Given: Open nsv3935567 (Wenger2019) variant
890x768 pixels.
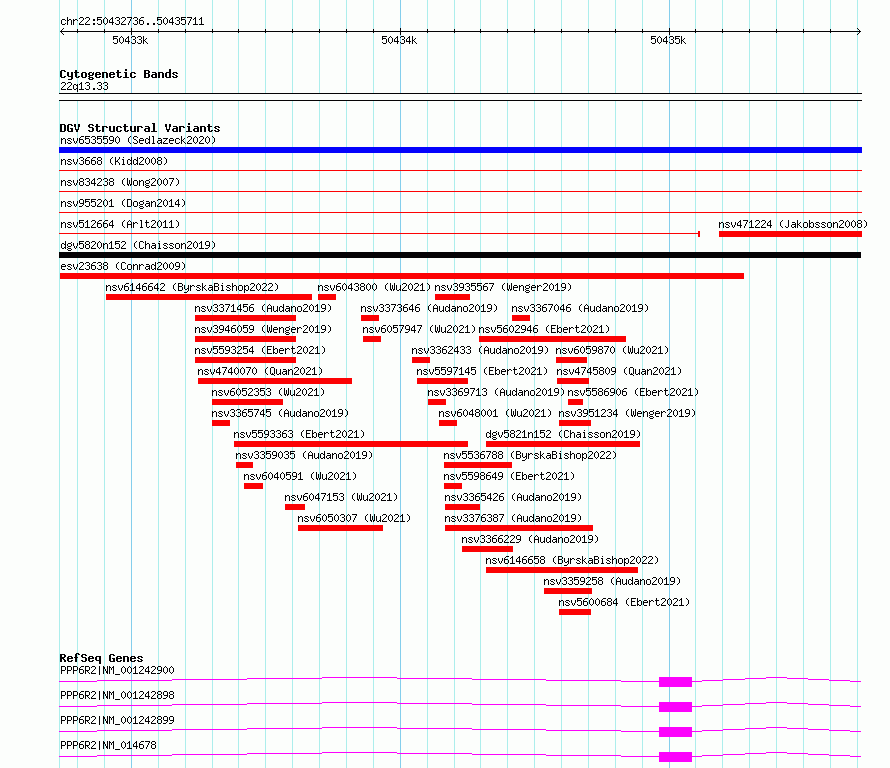Looking at the screenshot, I should point(503,287).
